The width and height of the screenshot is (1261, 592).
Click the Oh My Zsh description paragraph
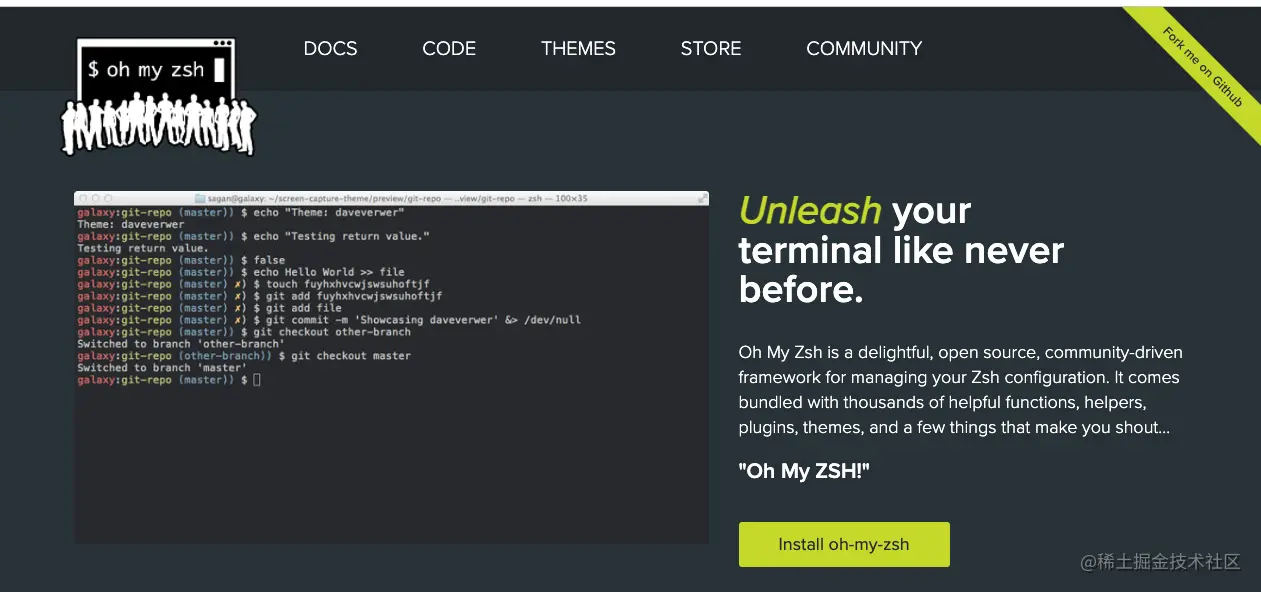[960, 390]
